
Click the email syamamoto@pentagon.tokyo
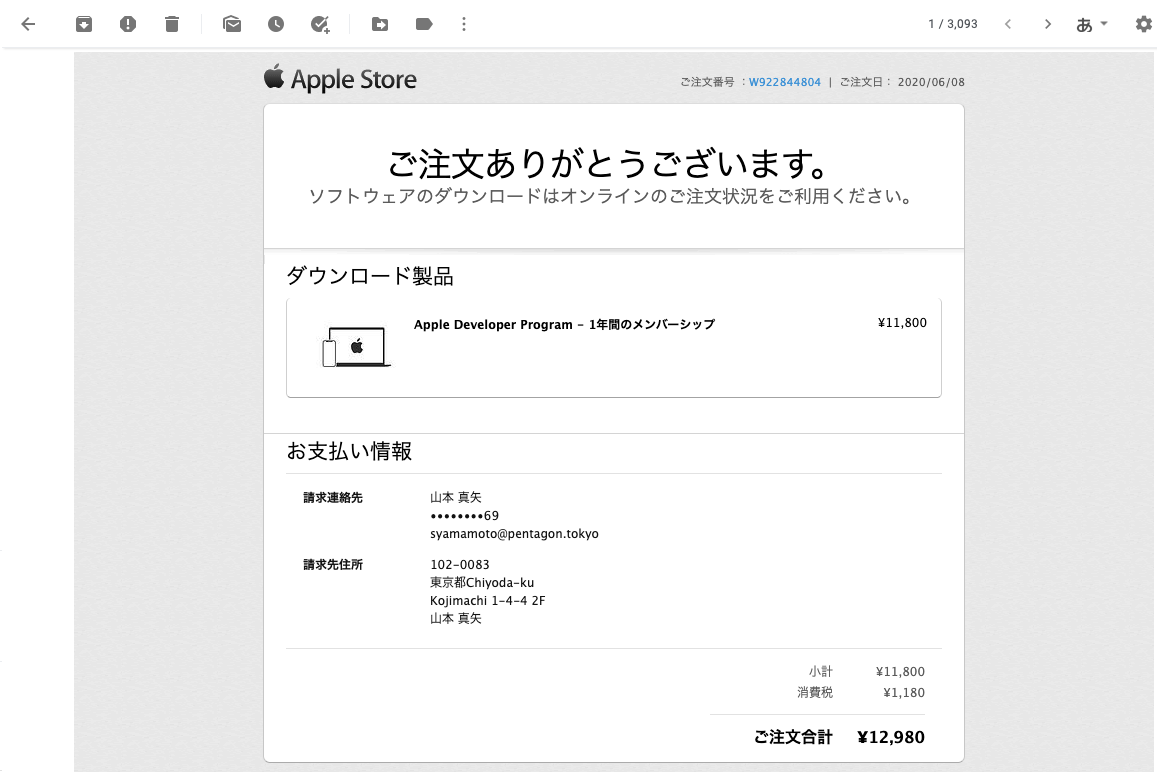point(514,534)
